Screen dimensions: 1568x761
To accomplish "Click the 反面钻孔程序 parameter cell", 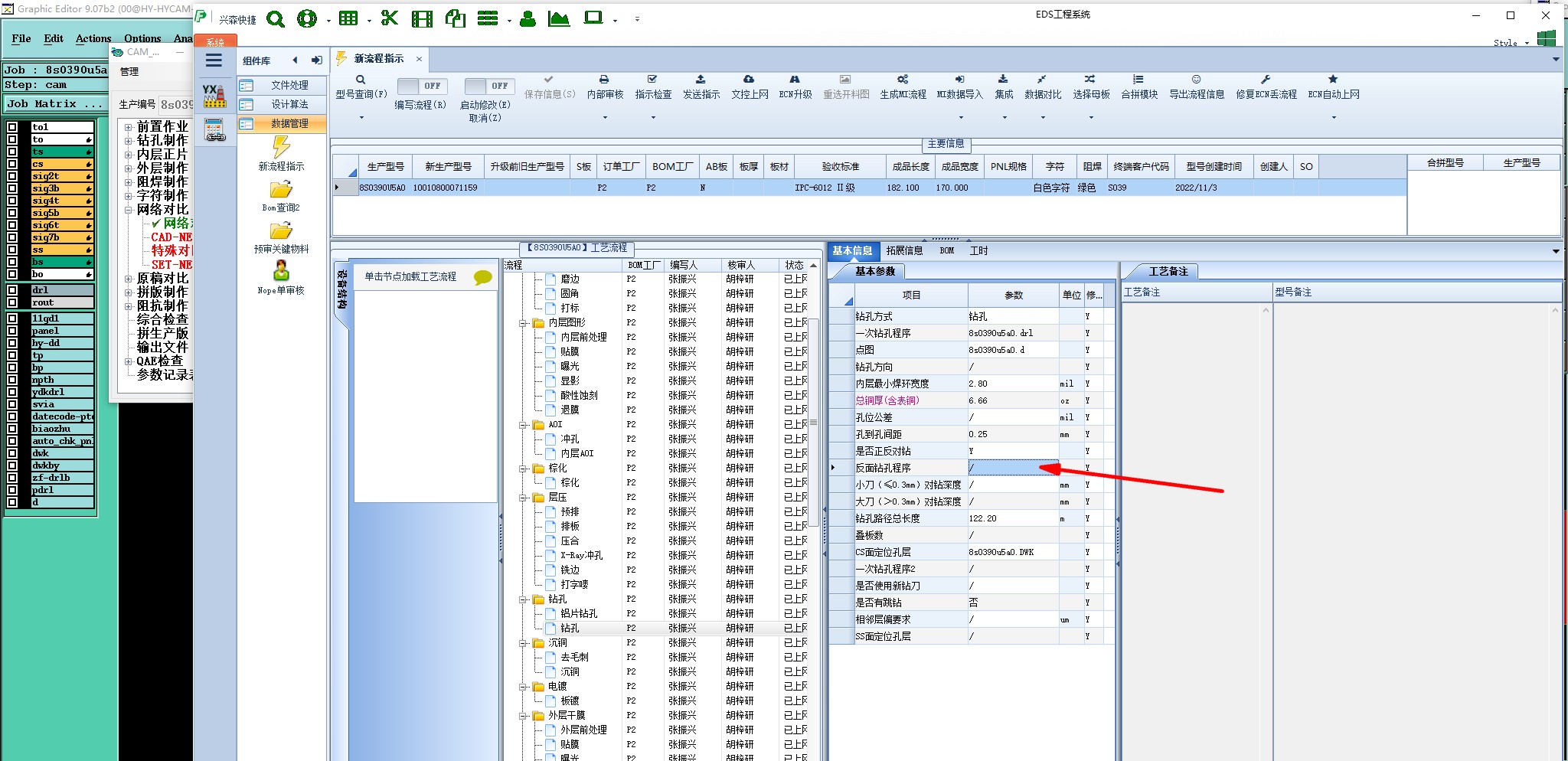I will (x=1013, y=468).
